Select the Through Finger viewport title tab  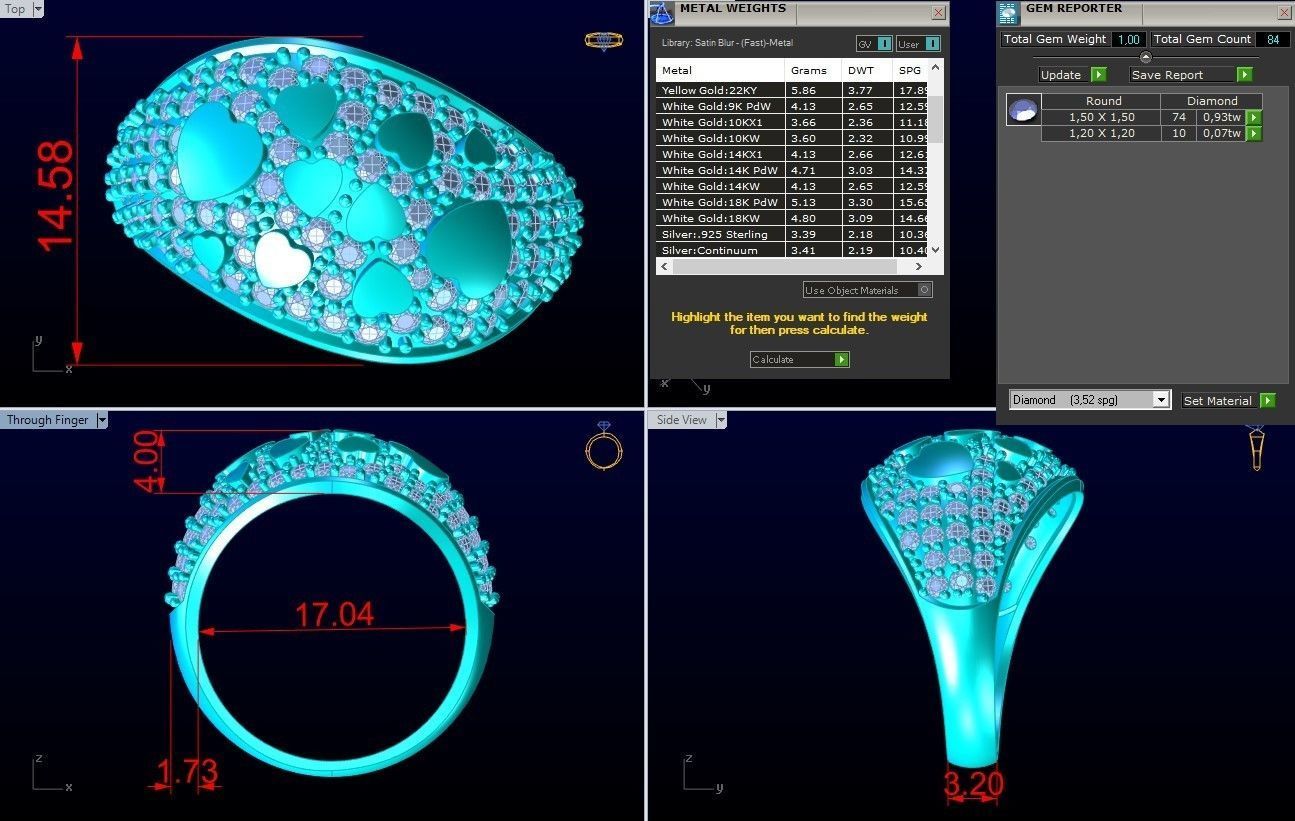pyautogui.click(x=48, y=420)
